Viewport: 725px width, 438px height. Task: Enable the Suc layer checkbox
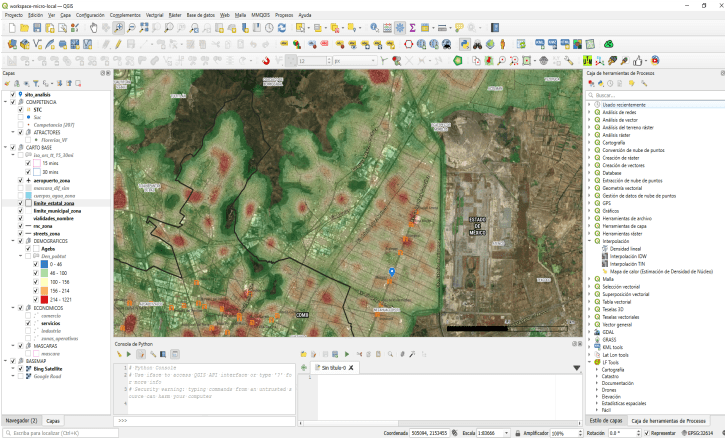pyautogui.click(x=20, y=117)
